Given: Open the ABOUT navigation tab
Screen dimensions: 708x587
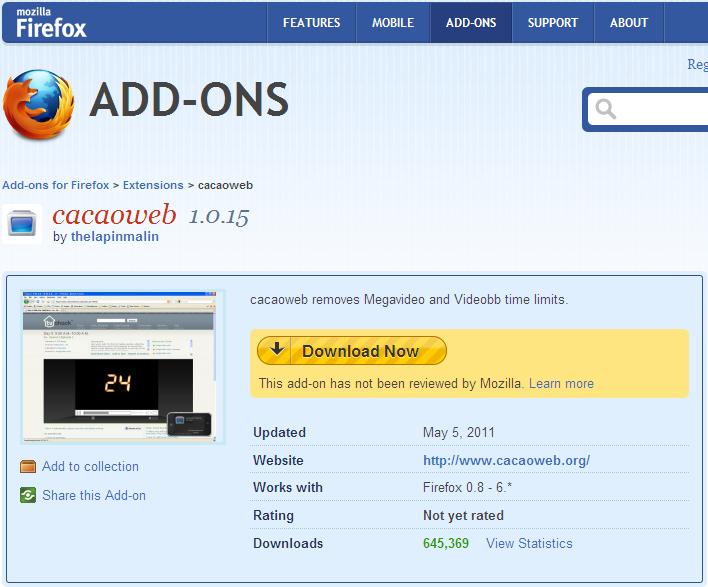Looking at the screenshot, I should pos(629,23).
